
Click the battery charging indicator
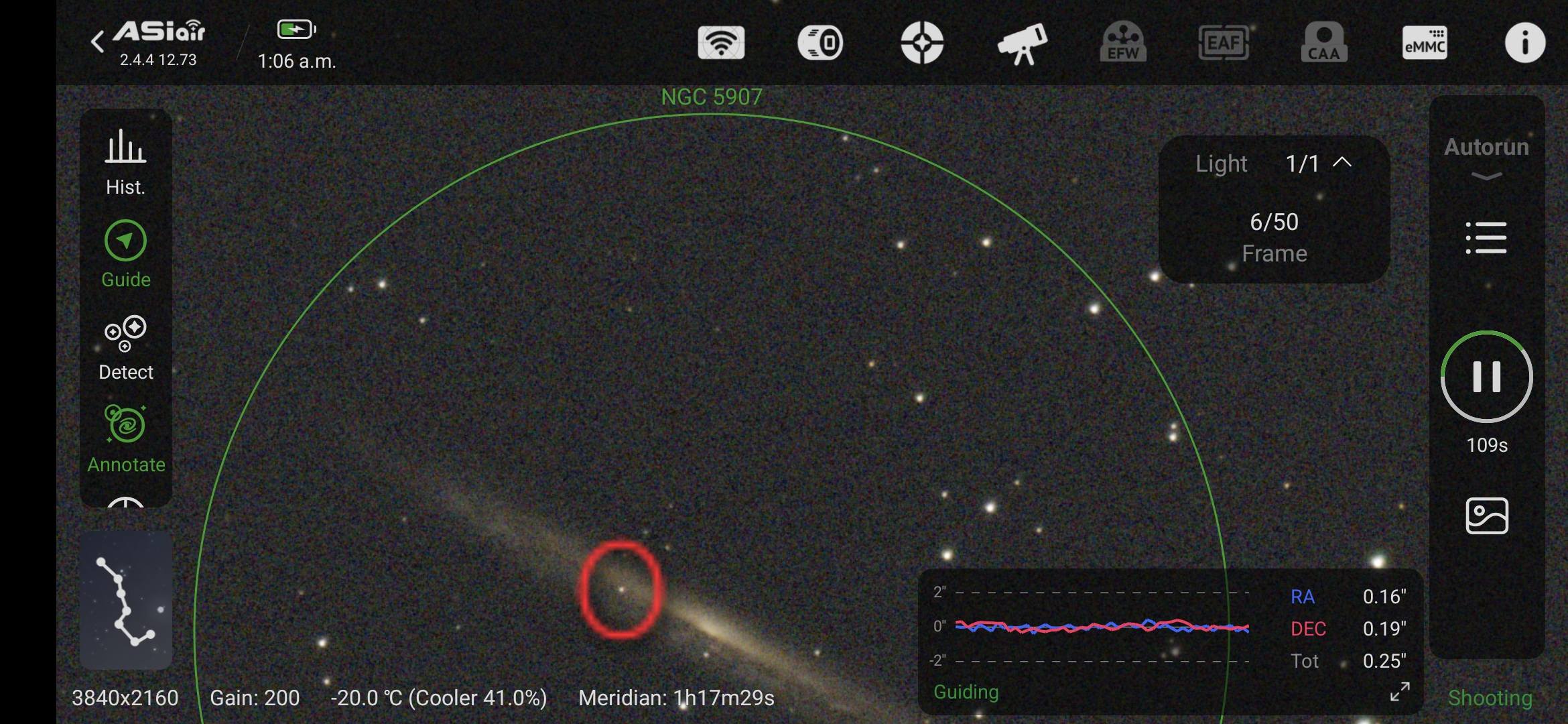click(296, 29)
